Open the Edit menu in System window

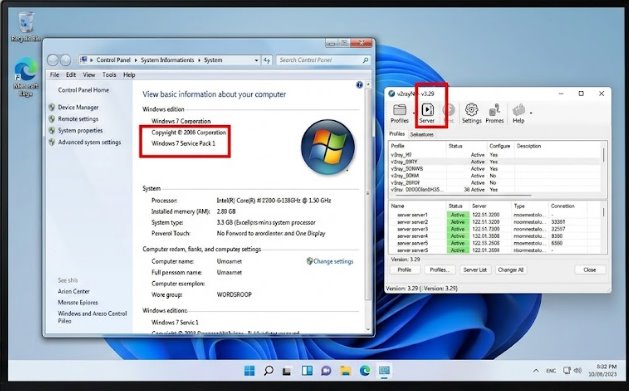tap(71, 75)
